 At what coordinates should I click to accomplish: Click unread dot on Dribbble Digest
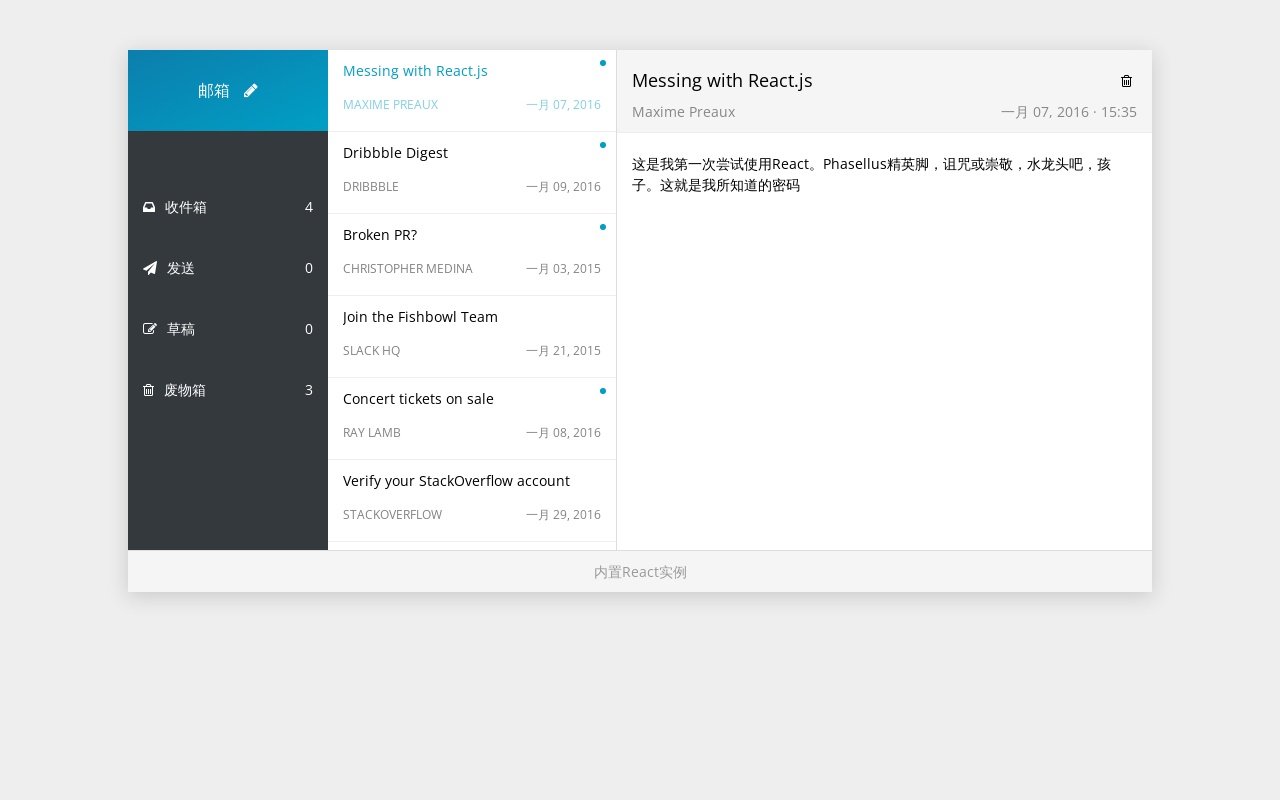(603, 145)
